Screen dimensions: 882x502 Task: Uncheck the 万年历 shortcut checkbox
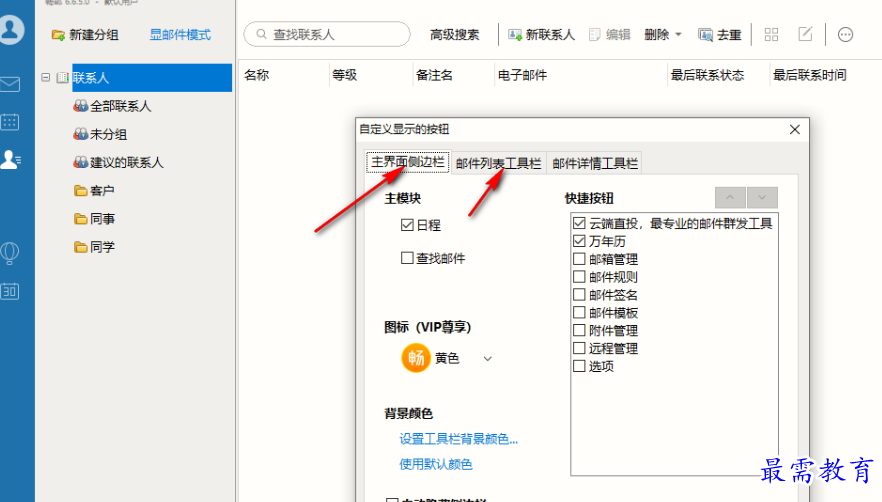[579, 241]
